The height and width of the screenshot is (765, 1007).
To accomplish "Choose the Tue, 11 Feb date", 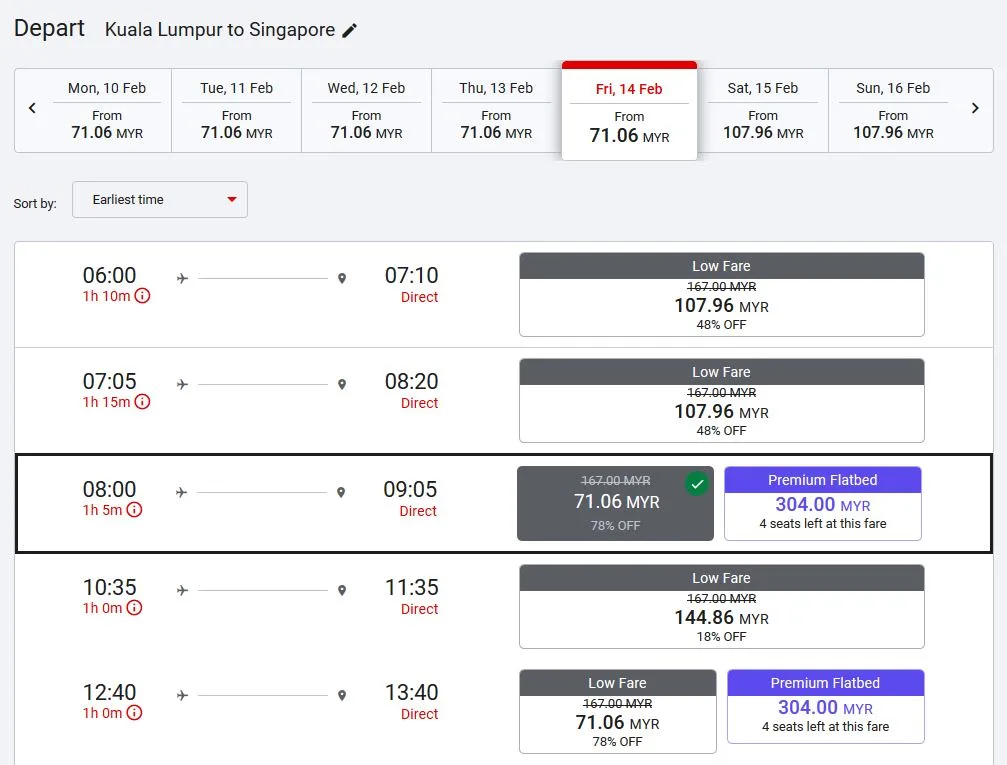I will pos(236,110).
